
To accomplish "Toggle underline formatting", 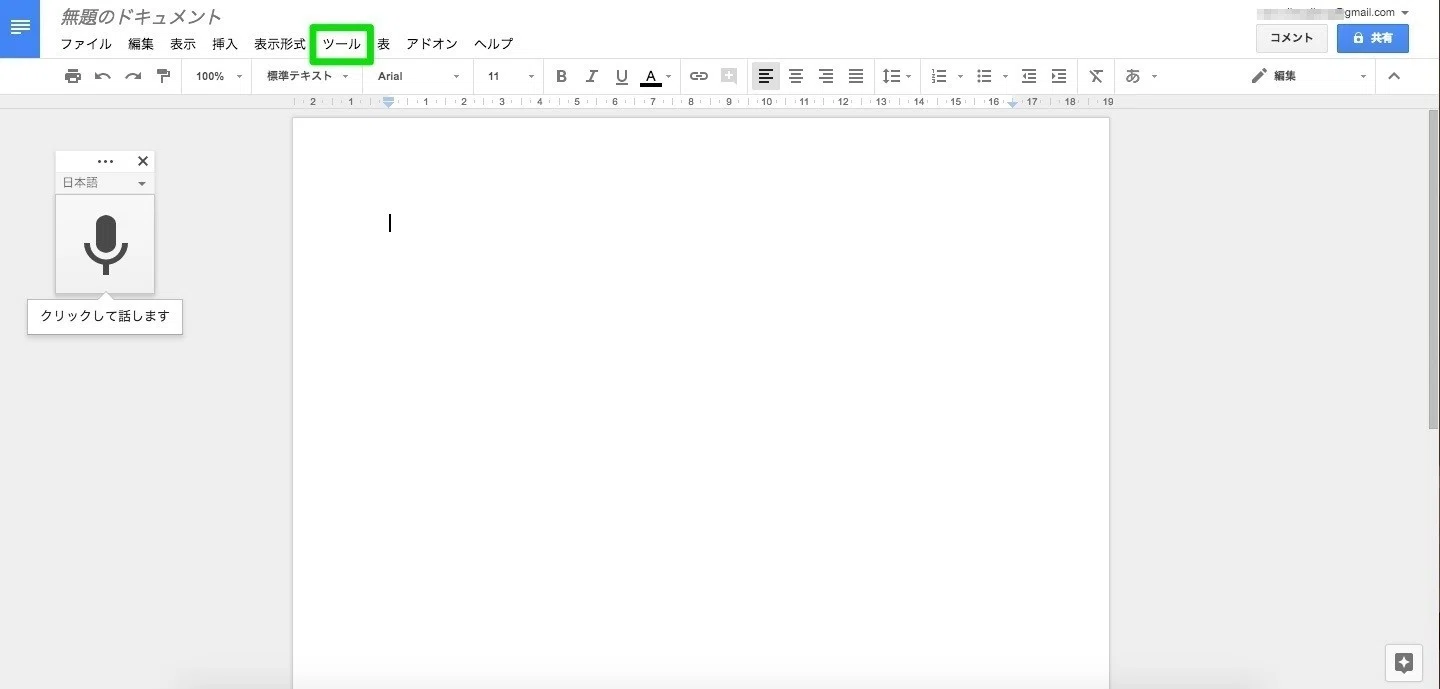I will pyautogui.click(x=621, y=76).
